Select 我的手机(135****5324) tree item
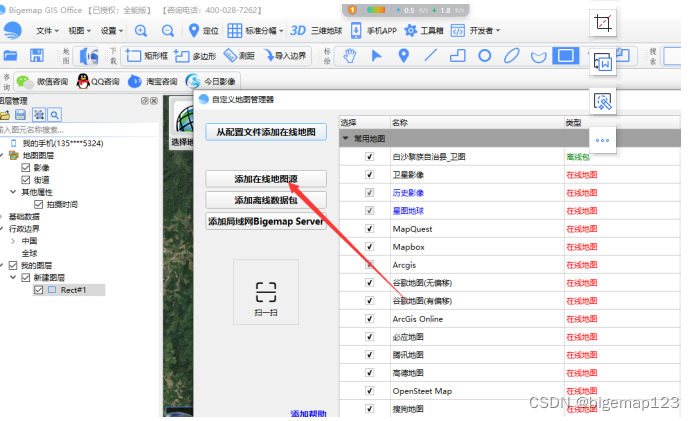This screenshot has height=421, width=694. (x=63, y=143)
